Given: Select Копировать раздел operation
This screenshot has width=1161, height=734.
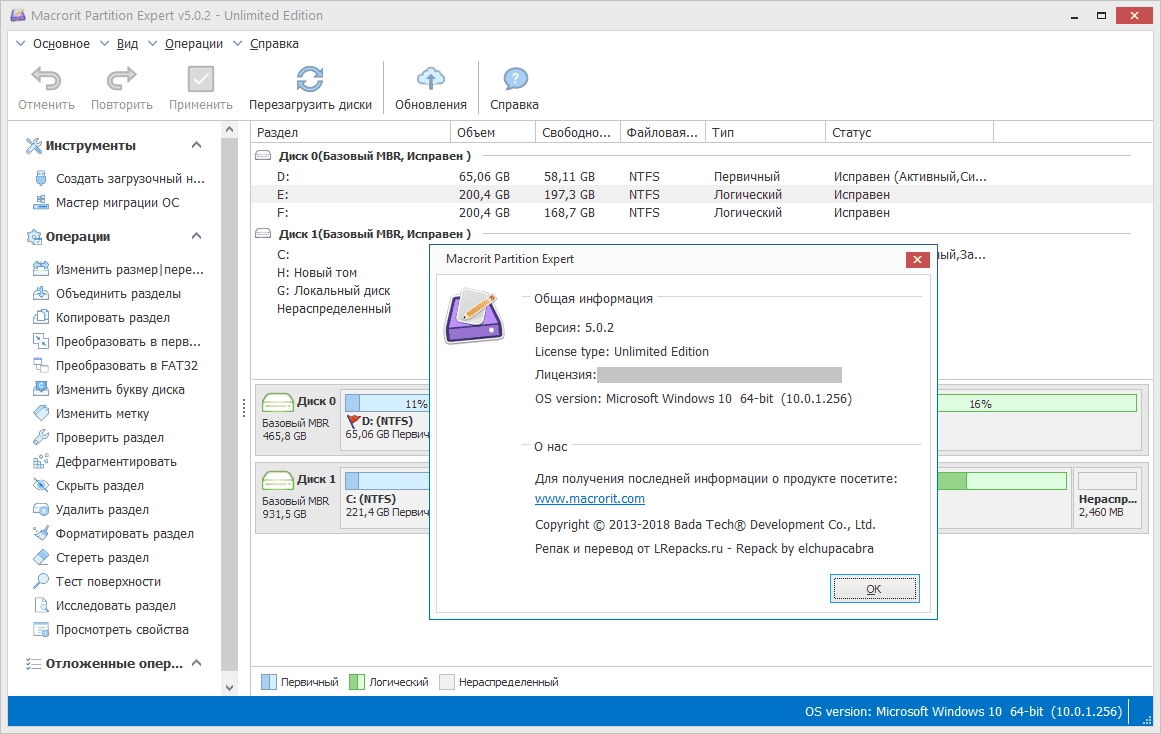Looking at the screenshot, I should point(102,318).
